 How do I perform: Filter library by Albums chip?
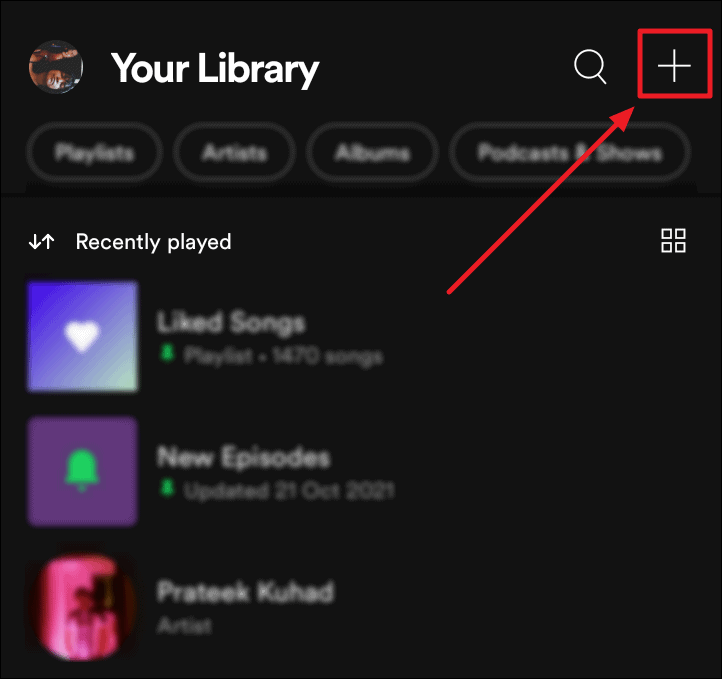coord(372,152)
